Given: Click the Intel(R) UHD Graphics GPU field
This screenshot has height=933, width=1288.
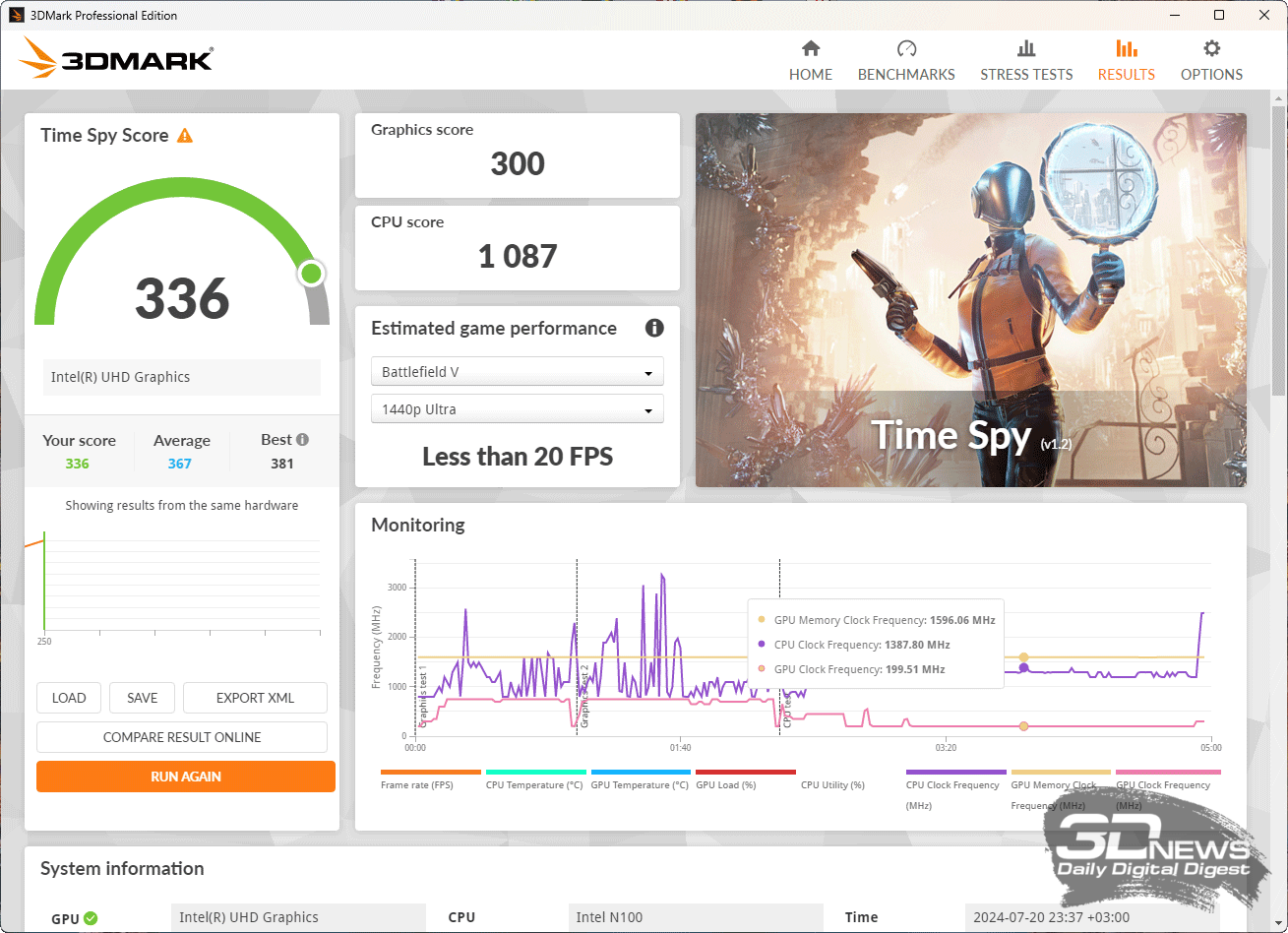Looking at the screenshot, I should click(x=298, y=917).
